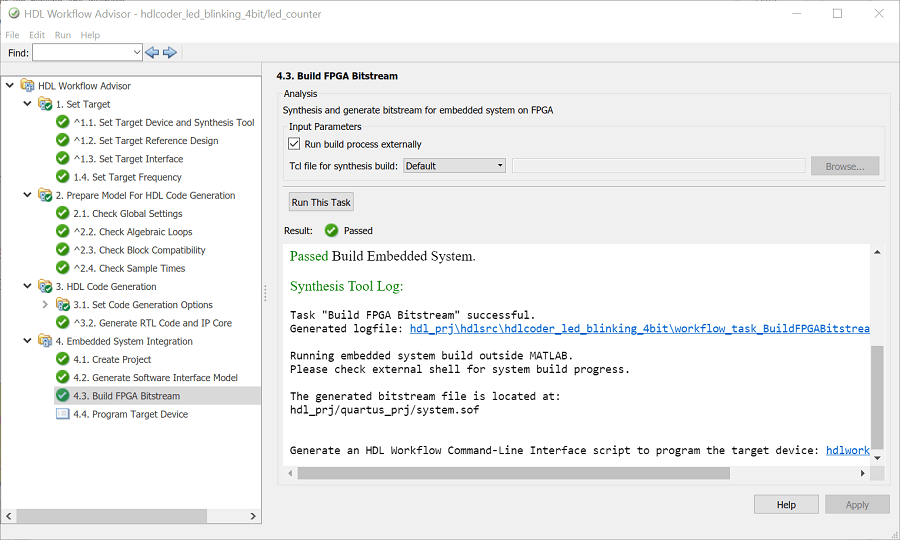900x540 pixels.
Task: Open the generated logfile link
Action: (640, 329)
